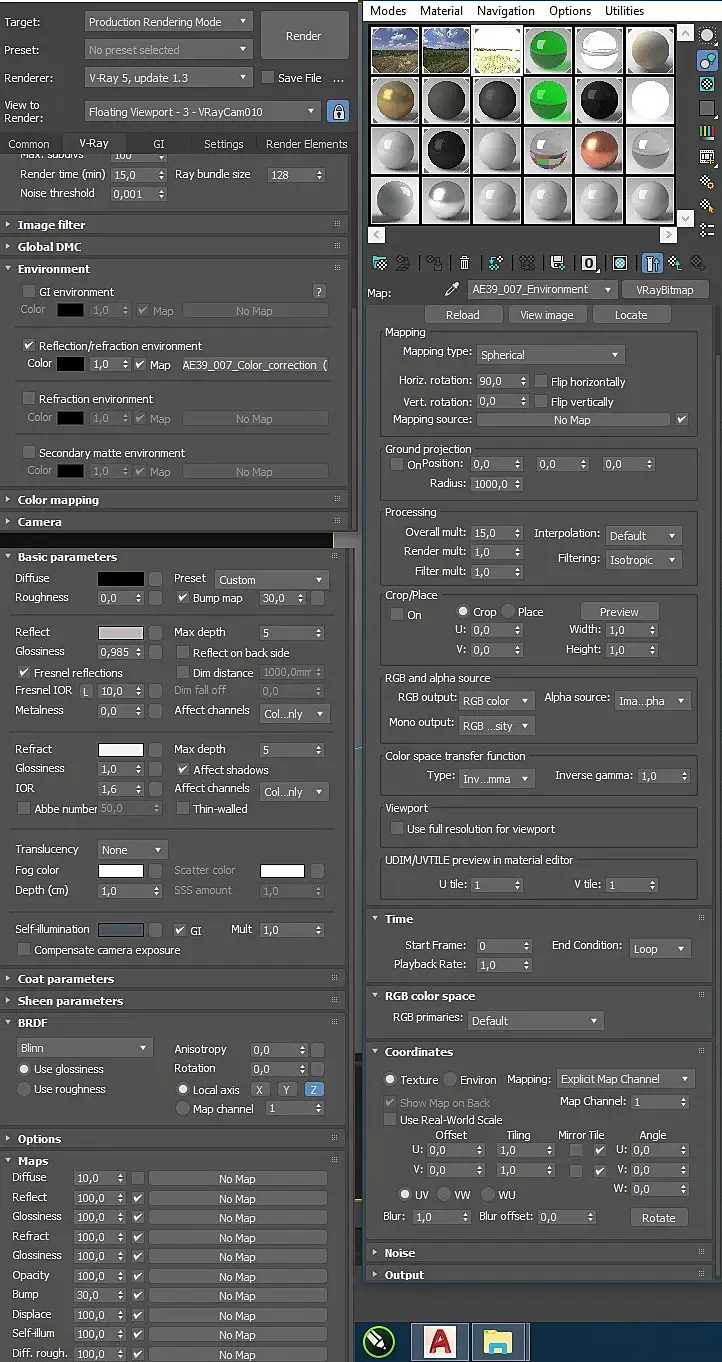The width and height of the screenshot is (722, 1362).
Task: Open File Explorer from the taskbar
Action: click(x=497, y=1342)
